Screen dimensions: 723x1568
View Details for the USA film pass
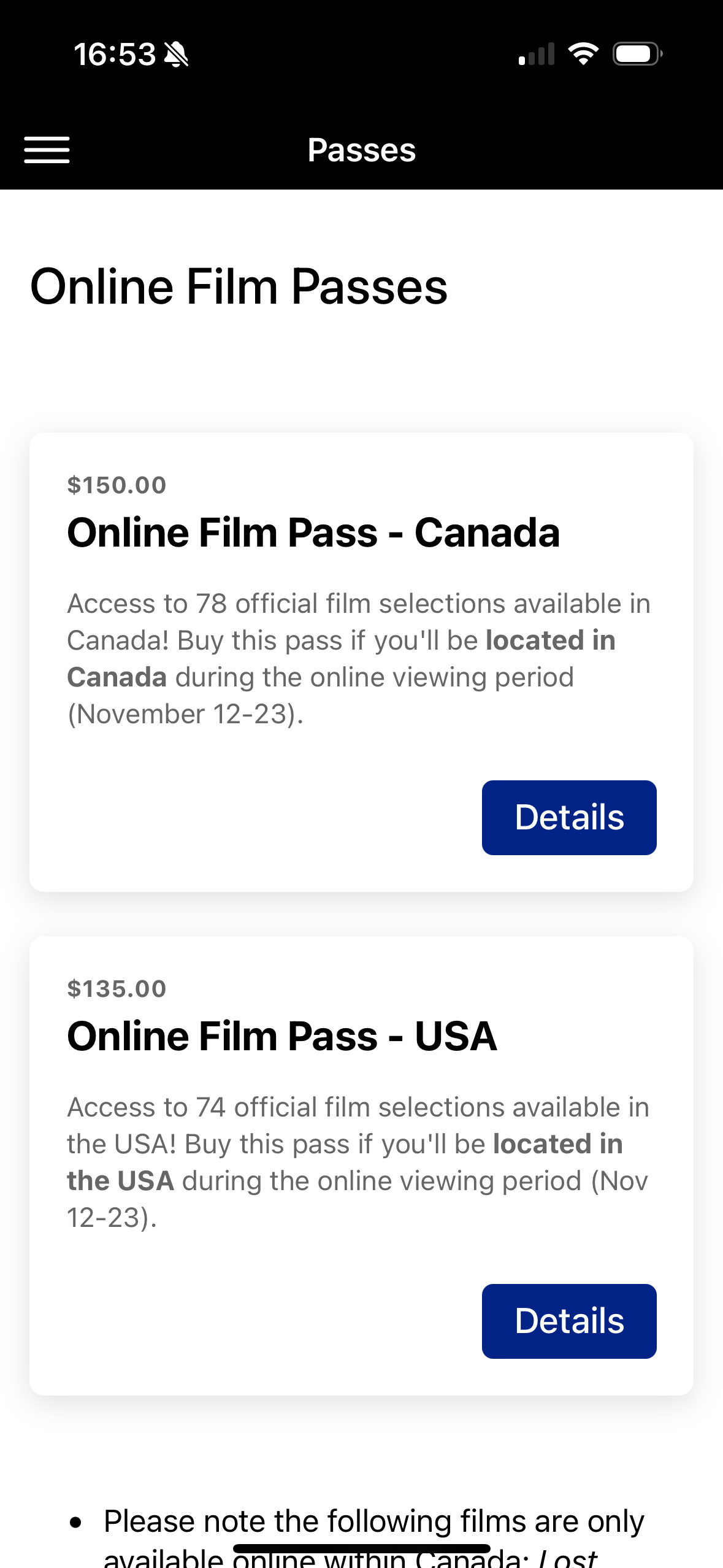(568, 1321)
